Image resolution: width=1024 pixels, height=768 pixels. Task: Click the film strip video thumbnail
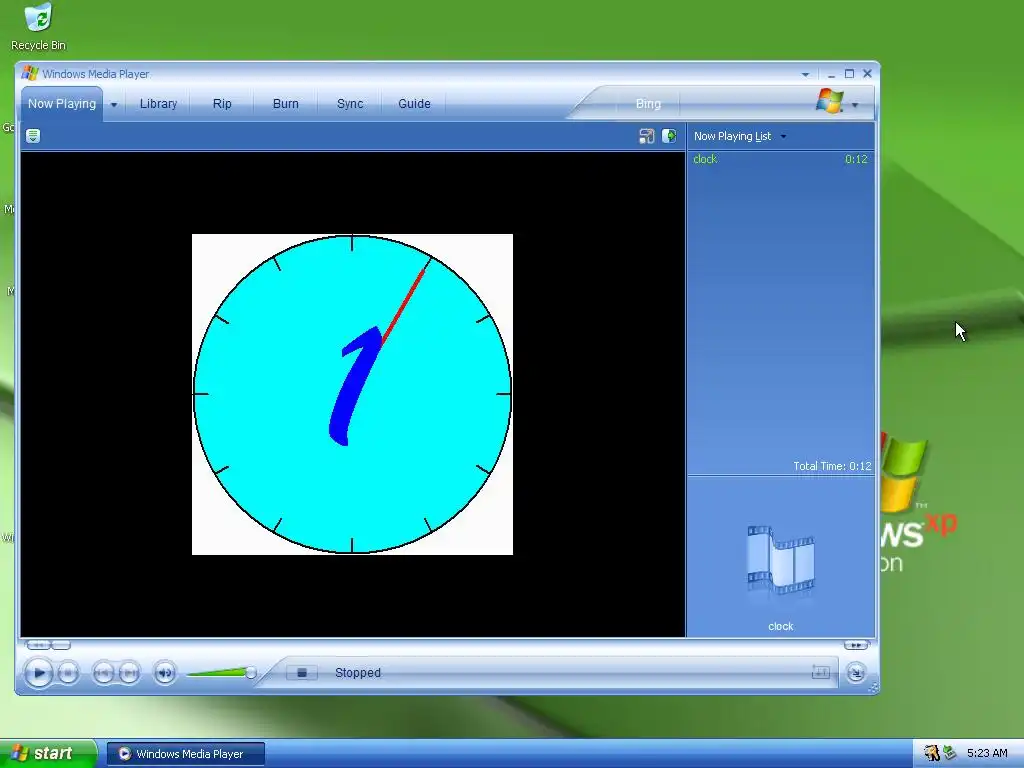pyautogui.click(x=780, y=560)
